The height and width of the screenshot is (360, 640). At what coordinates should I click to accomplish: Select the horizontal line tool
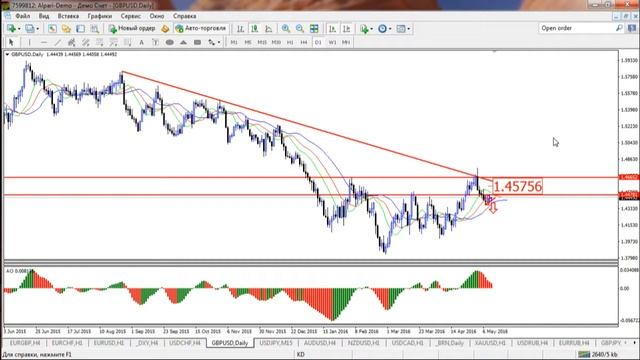tap(43, 42)
